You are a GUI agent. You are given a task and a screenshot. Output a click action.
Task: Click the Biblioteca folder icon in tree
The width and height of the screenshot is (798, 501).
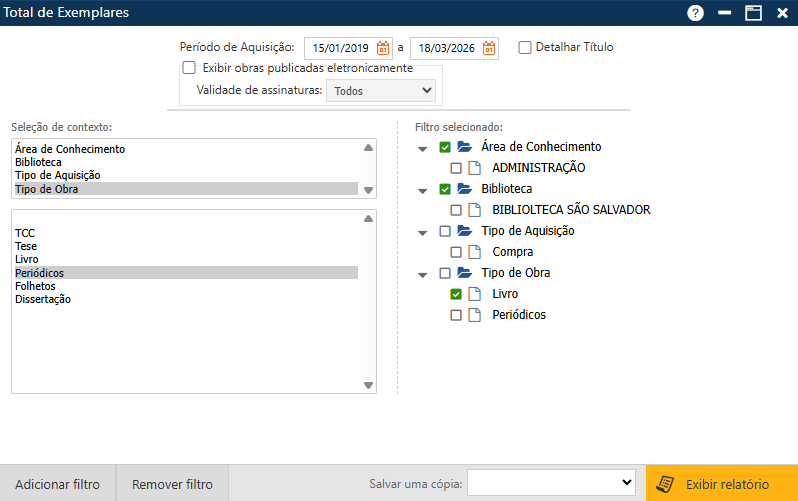coord(464,189)
